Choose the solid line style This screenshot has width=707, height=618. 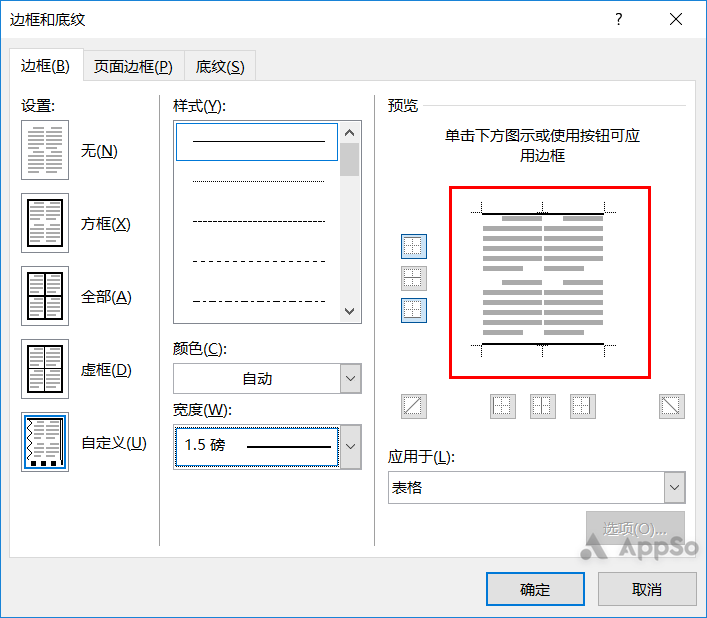point(257,142)
